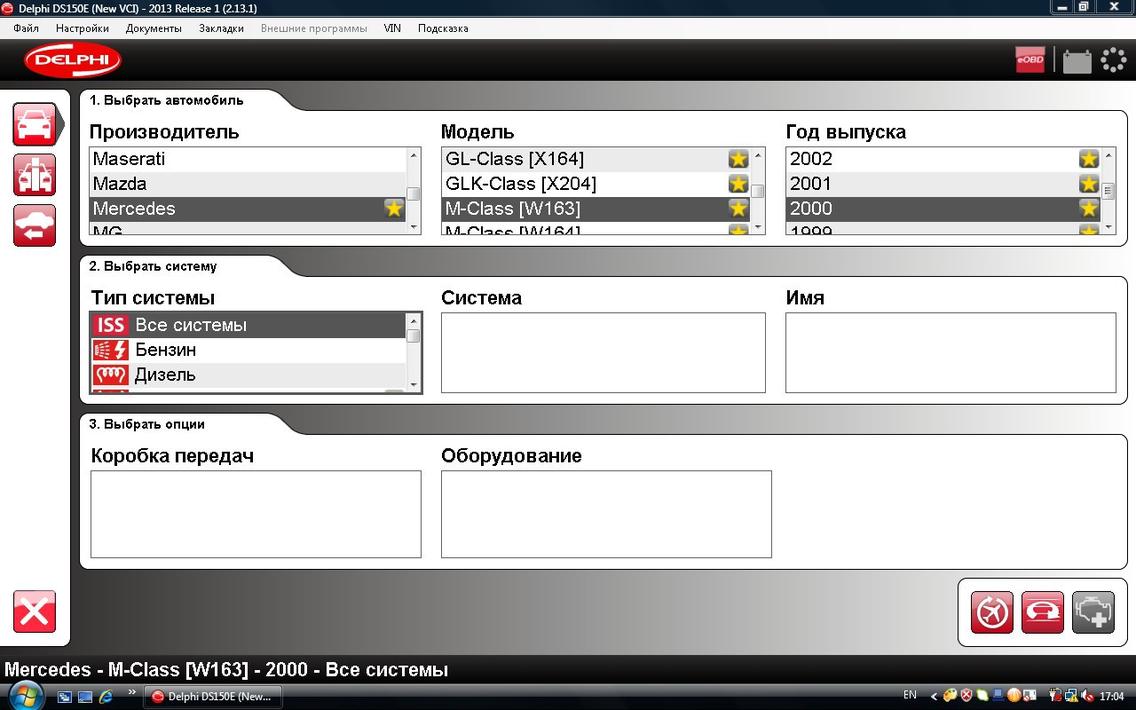The width and height of the screenshot is (1136, 710).
Task: Click the show desktop quick launch icon
Action: 85,697
